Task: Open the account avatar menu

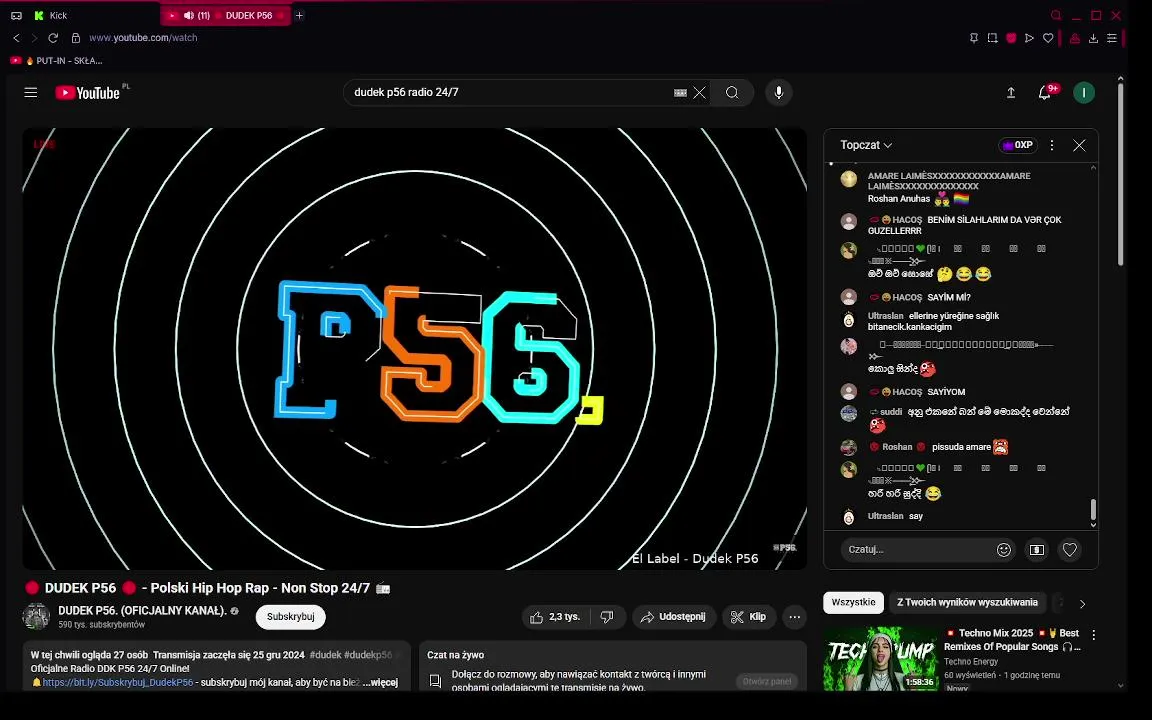Action: [x=1084, y=93]
